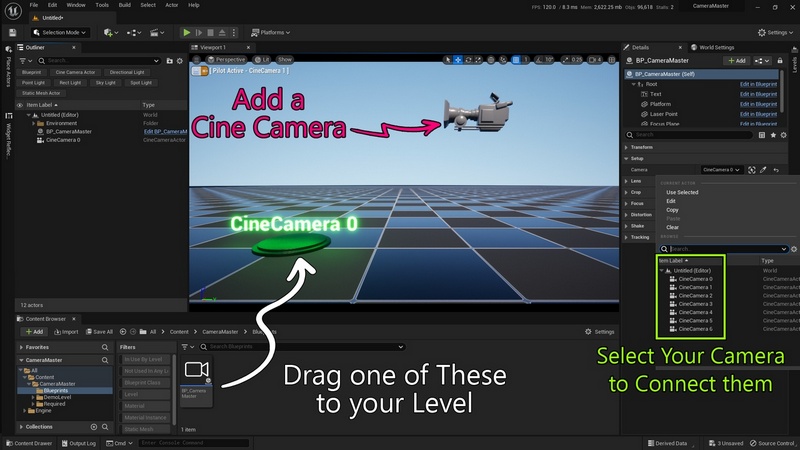Toggle the Directional Light filter chip

click(127, 72)
